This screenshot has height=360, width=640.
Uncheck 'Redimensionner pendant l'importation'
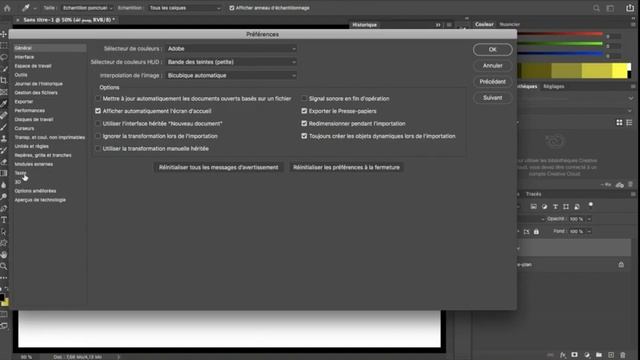(x=304, y=123)
